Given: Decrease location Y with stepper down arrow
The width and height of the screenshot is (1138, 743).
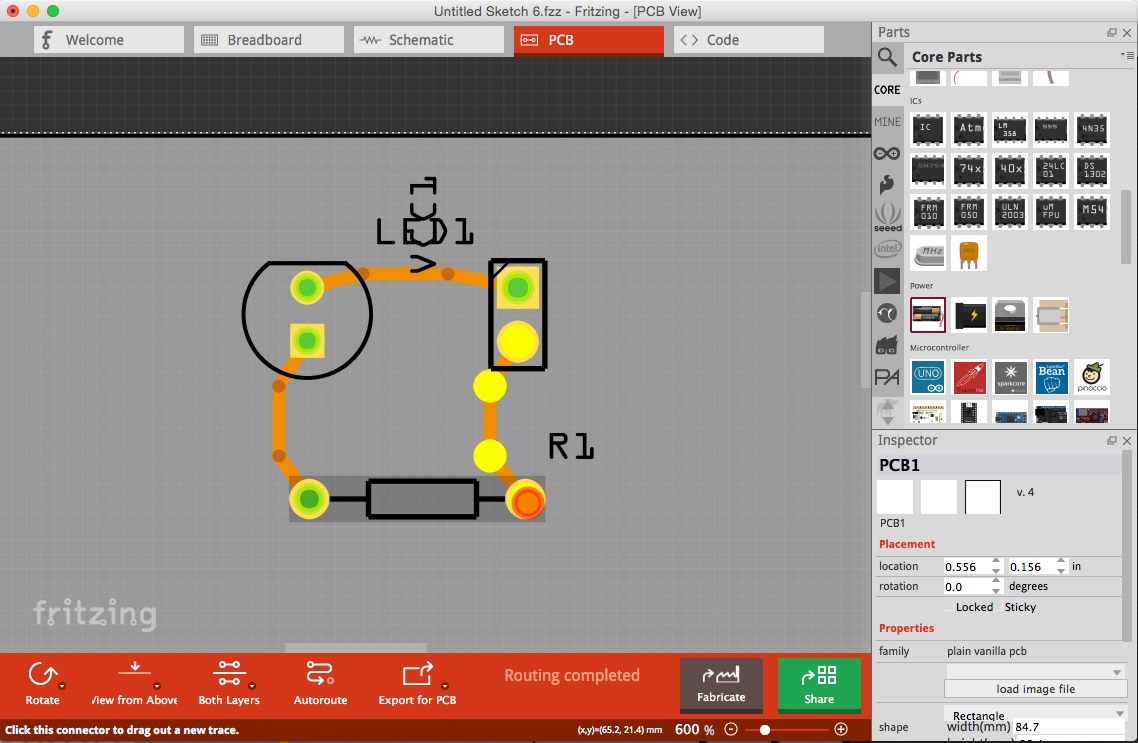Looking at the screenshot, I should click(x=1061, y=571).
